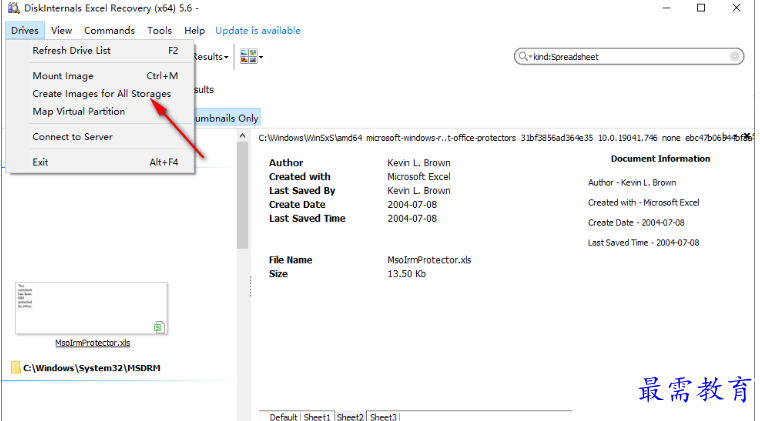Open the MsoIrmProtector.xls file name link

[93, 343]
